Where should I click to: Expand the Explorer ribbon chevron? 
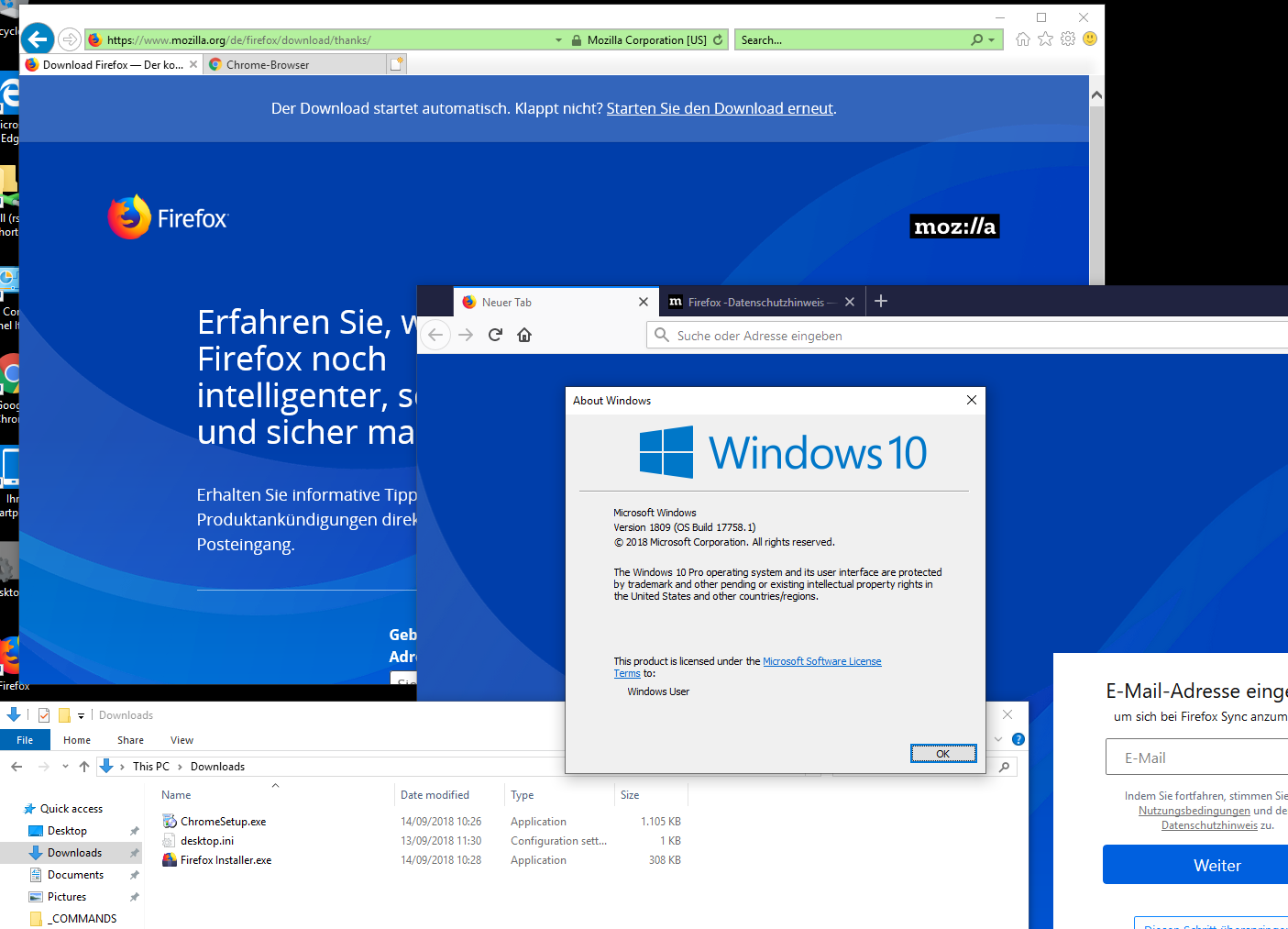(998, 739)
